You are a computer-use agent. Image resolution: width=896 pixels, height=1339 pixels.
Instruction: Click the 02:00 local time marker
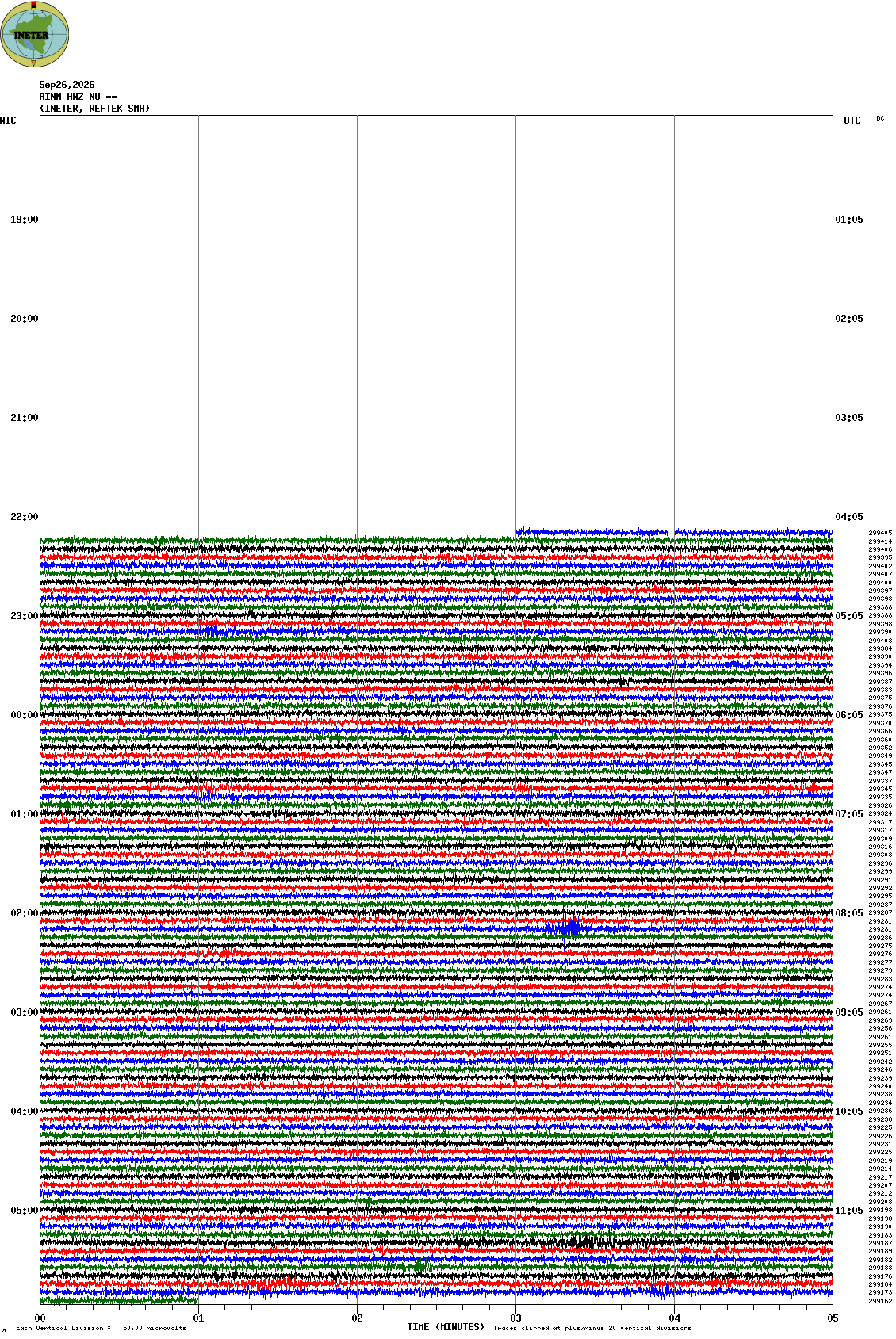pyautogui.click(x=24, y=913)
